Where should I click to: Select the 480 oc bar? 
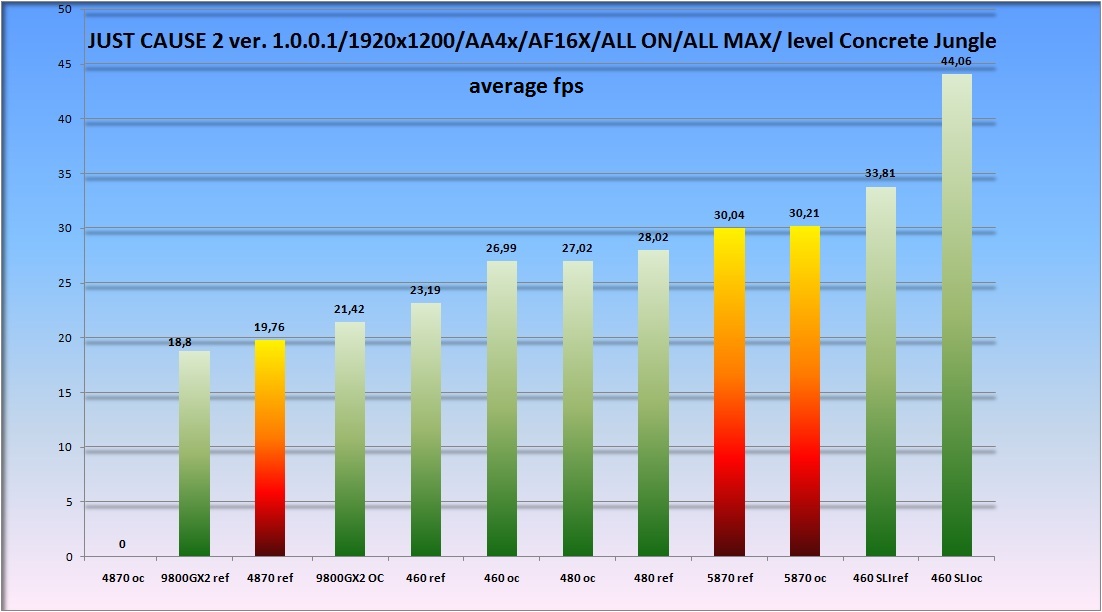[x=578, y=409]
